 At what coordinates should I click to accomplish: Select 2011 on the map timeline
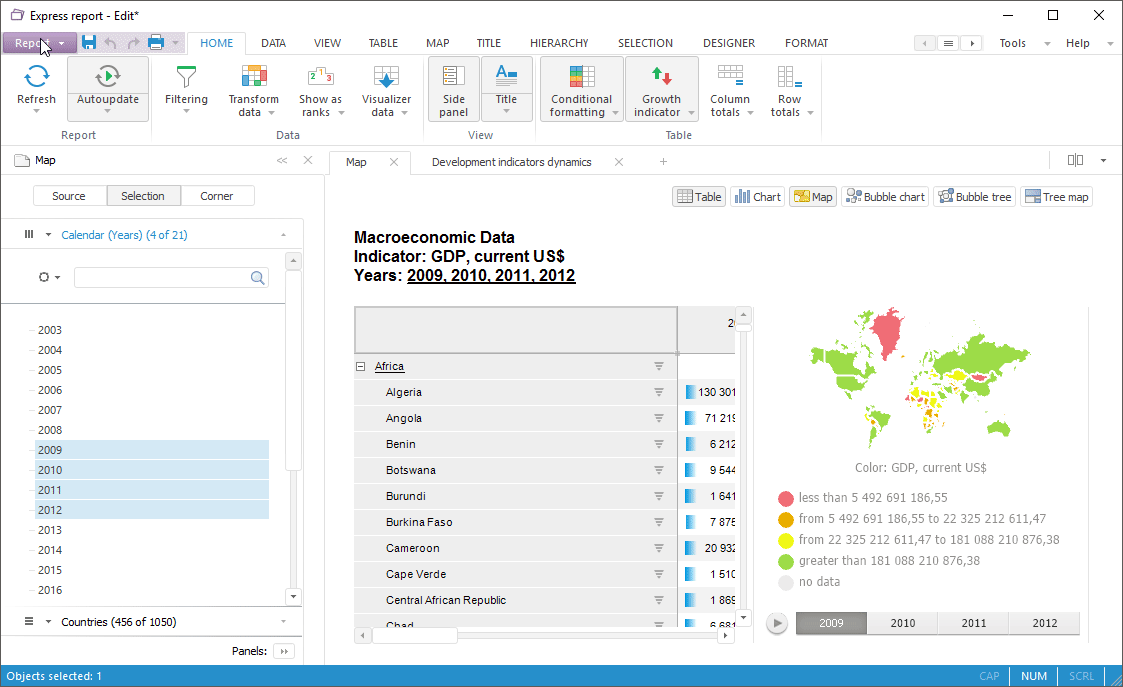(x=973, y=623)
